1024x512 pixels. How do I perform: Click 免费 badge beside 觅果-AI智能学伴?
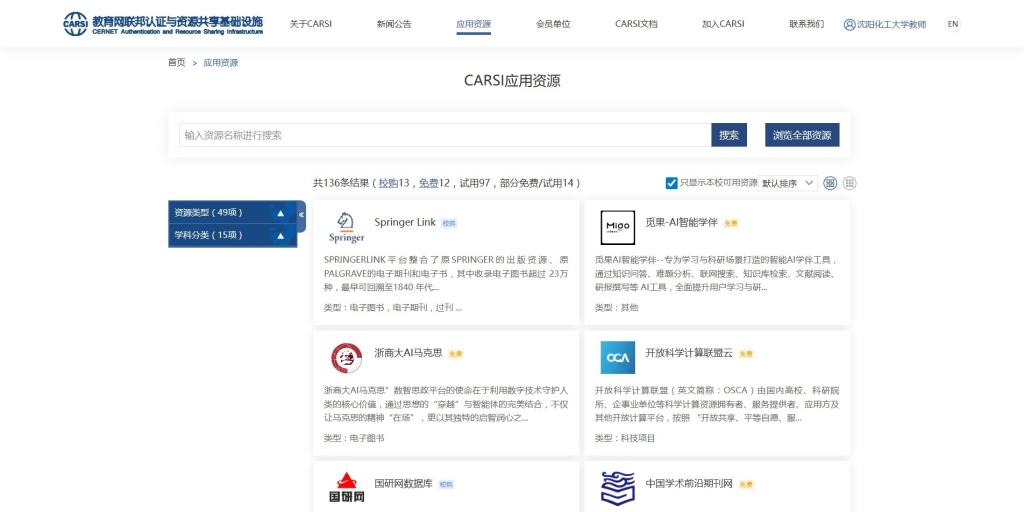[x=731, y=223]
